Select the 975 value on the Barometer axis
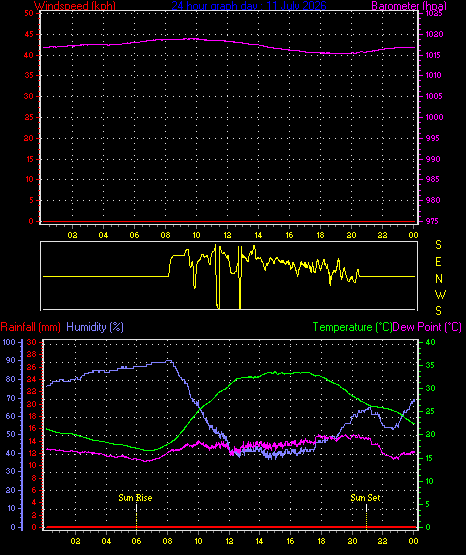Screen dimensions: 466x555 click(x=433, y=221)
